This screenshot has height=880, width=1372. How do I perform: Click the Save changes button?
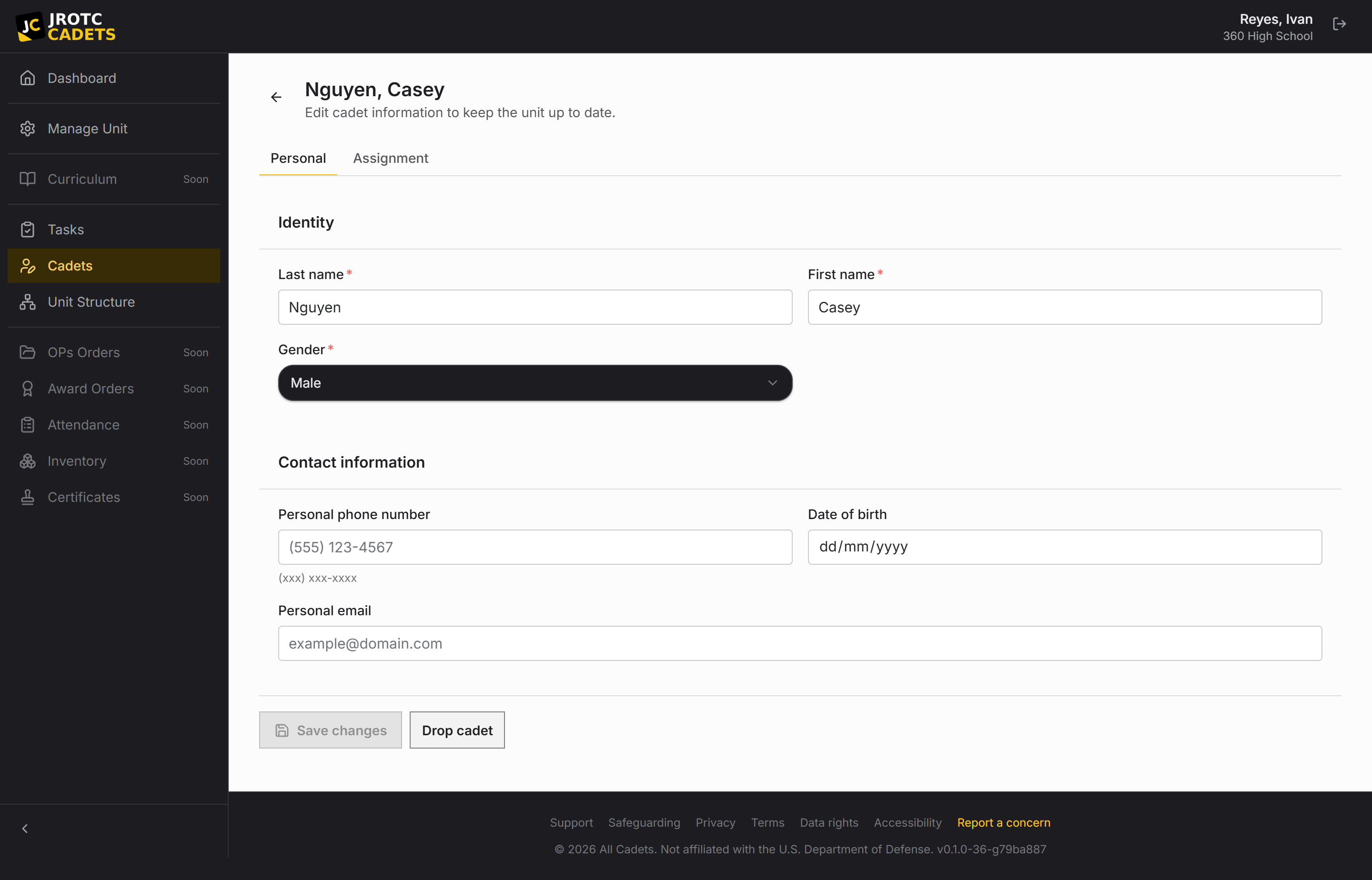(331, 730)
